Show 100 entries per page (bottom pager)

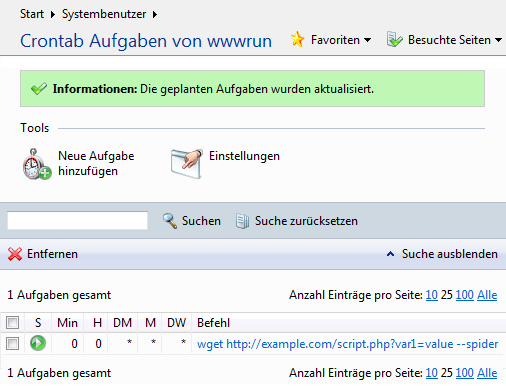[x=464, y=373]
